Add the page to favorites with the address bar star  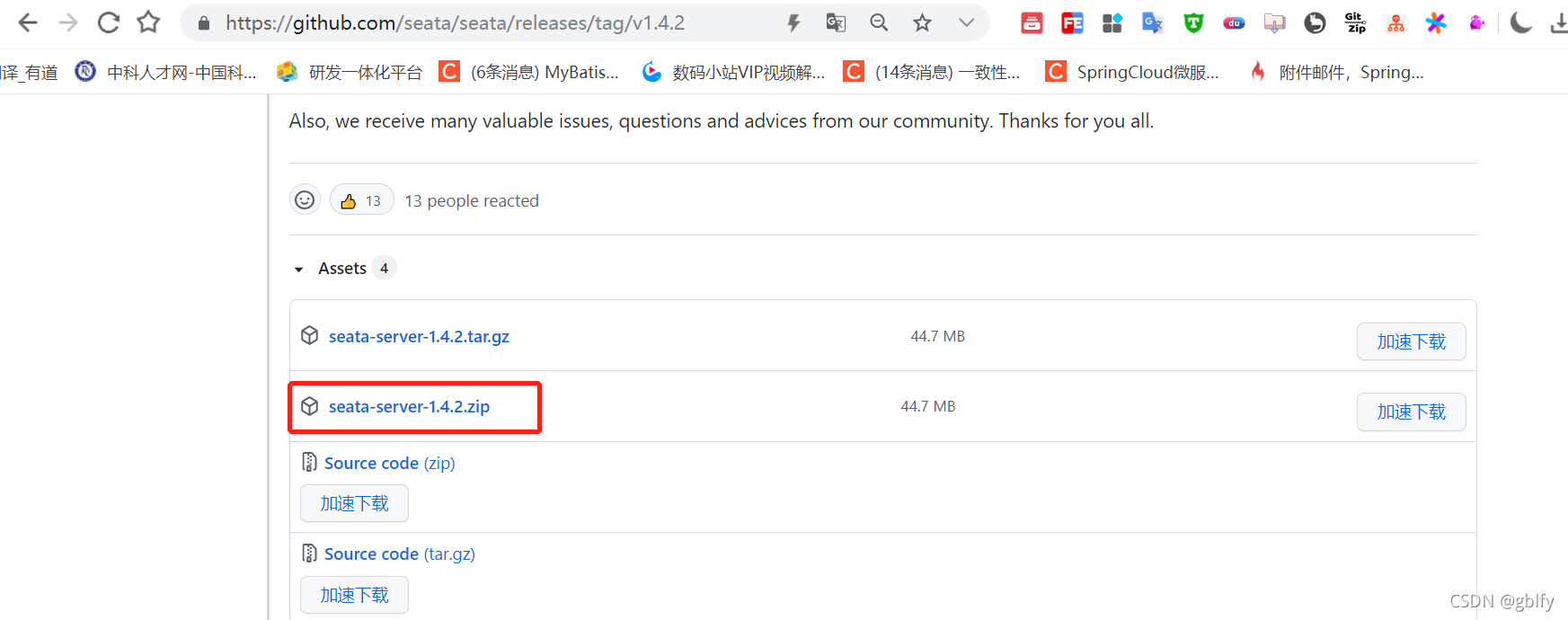[923, 23]
